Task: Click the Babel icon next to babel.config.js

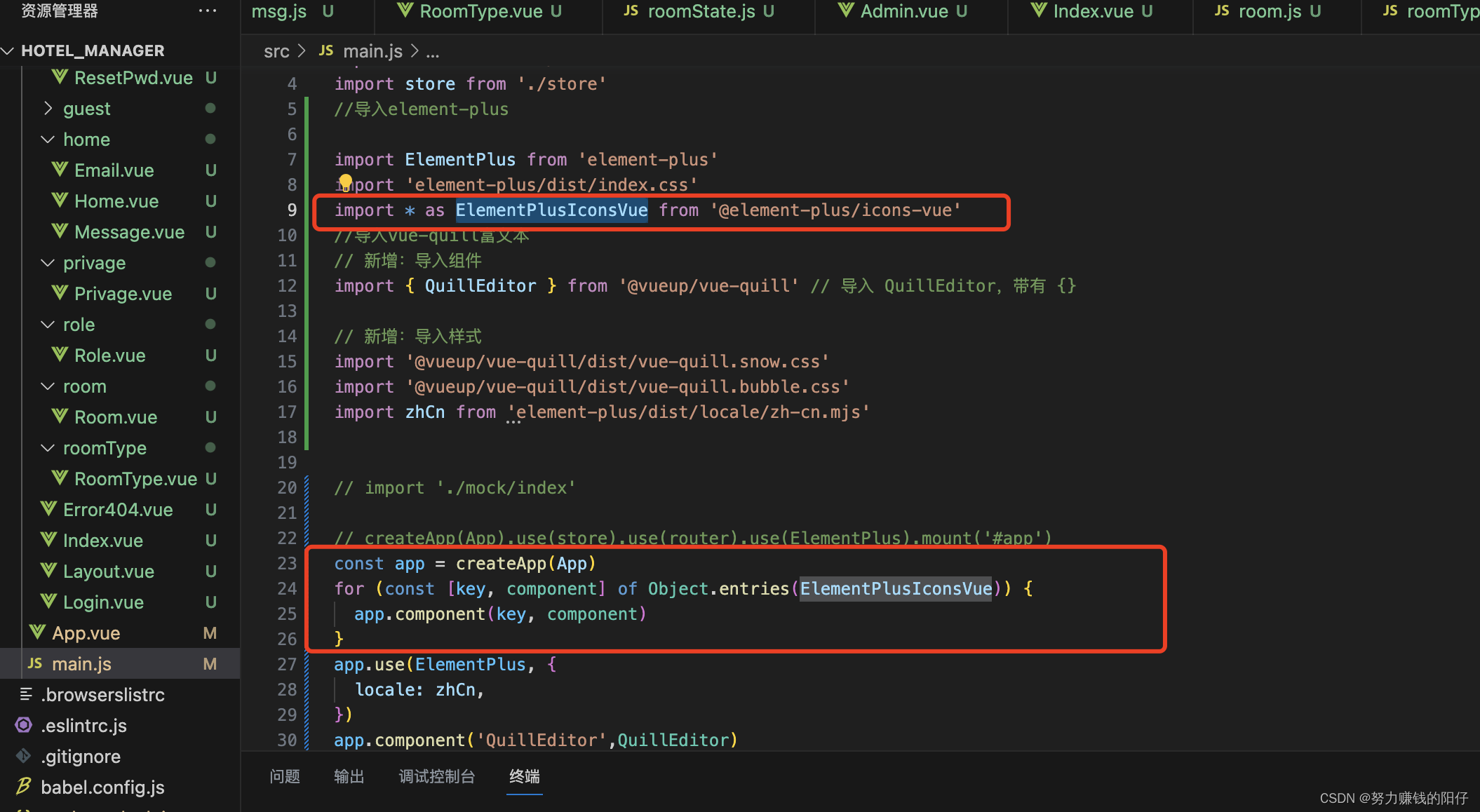Action: (x=23, y=787)
